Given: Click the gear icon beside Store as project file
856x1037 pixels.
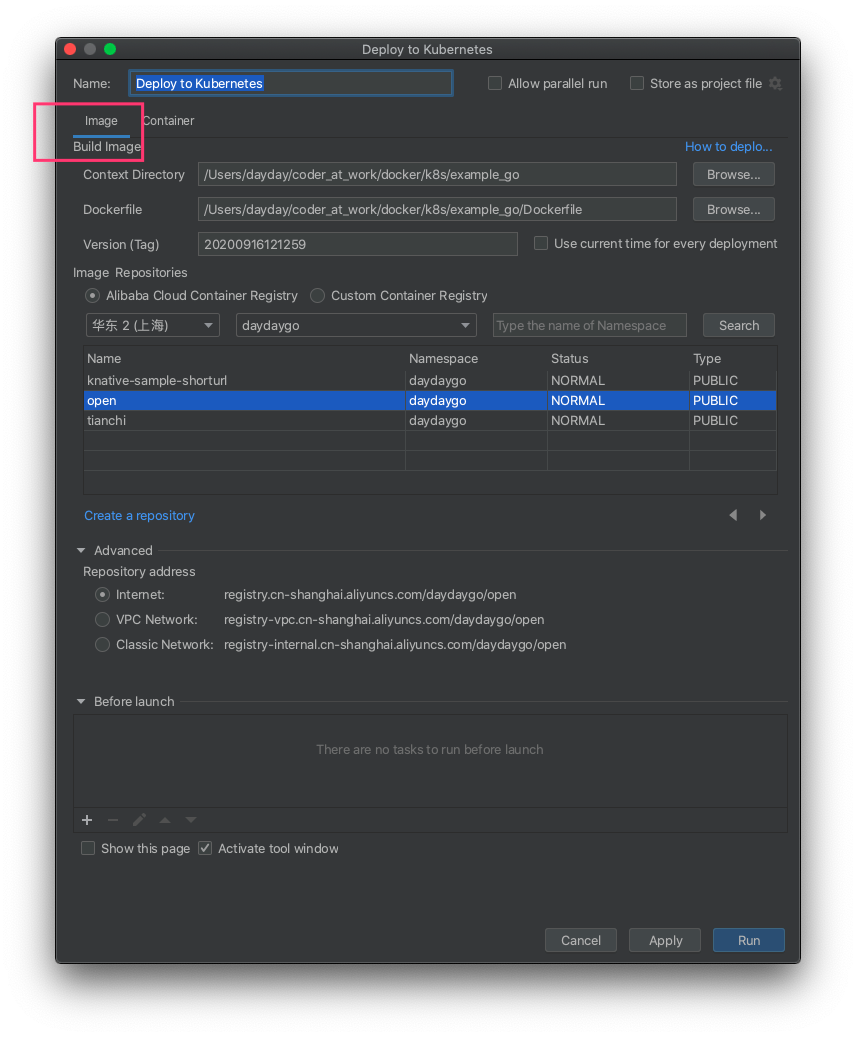Looking at the screenshot, I should (x=775, y=84).
